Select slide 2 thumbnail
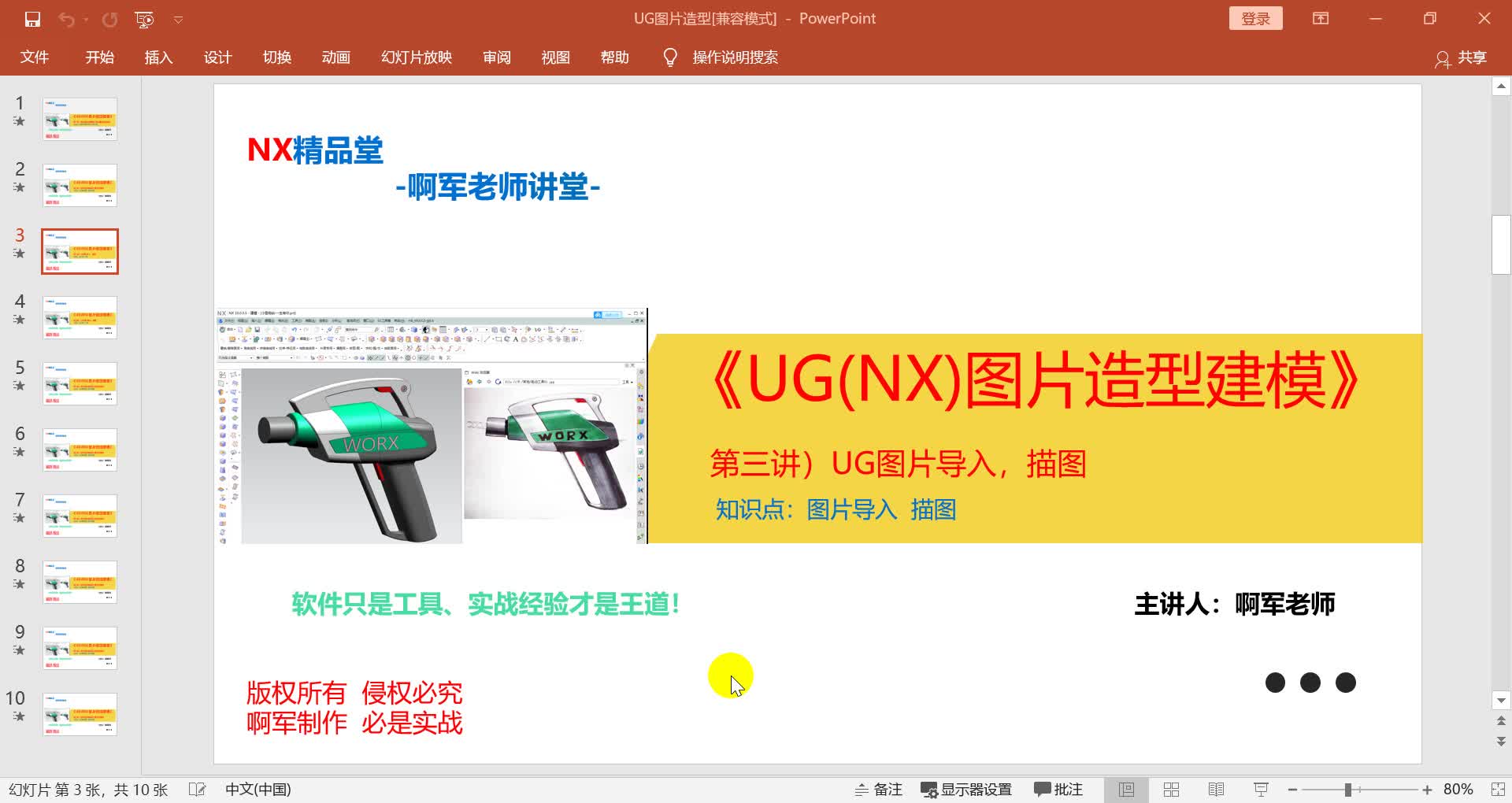 click(x=80, y=185)
